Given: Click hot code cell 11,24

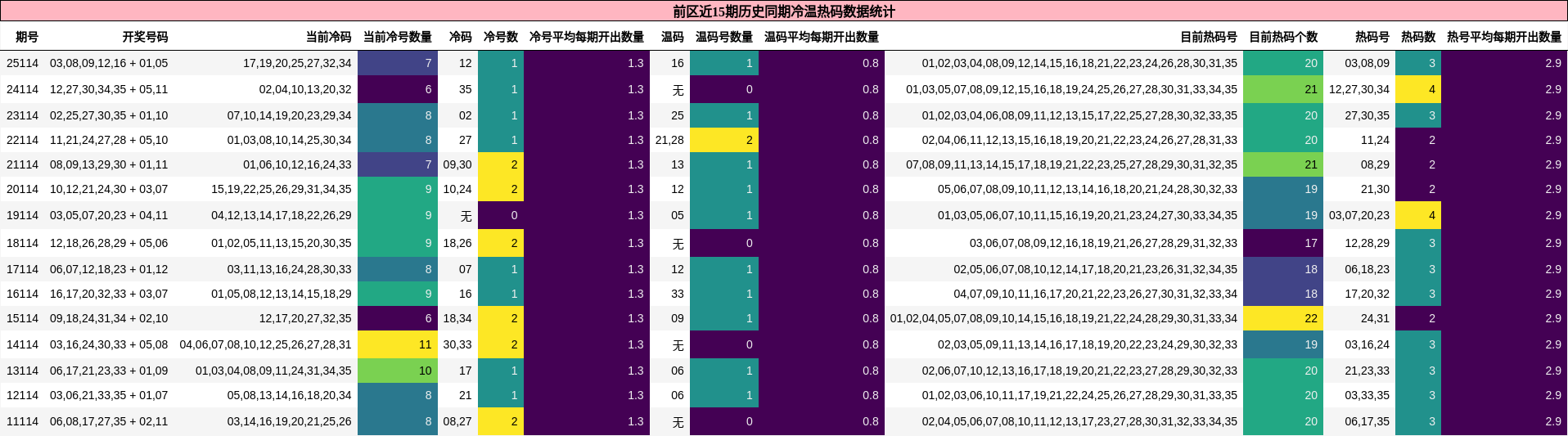Looking at the screenshot, I should (x=1375, y=140).
